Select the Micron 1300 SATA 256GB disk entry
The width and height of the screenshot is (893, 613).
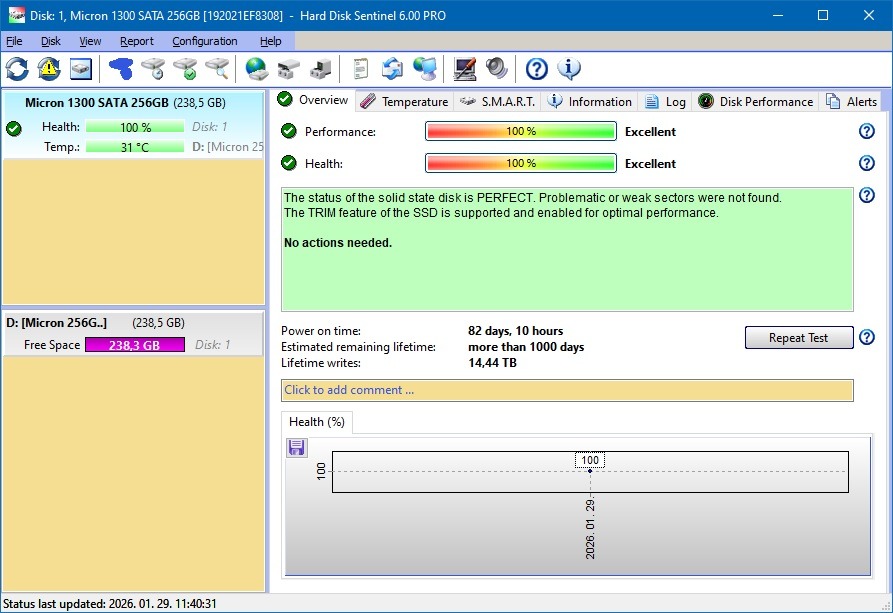pos(133,124)
